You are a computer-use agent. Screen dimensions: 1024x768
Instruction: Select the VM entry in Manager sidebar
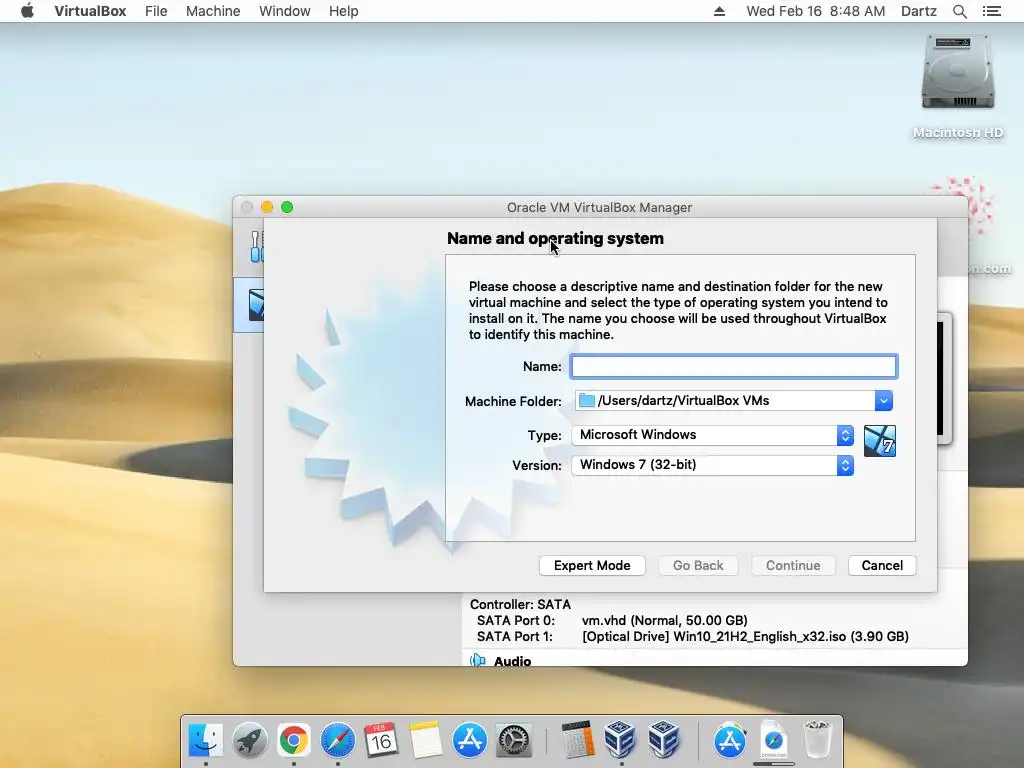249,305
